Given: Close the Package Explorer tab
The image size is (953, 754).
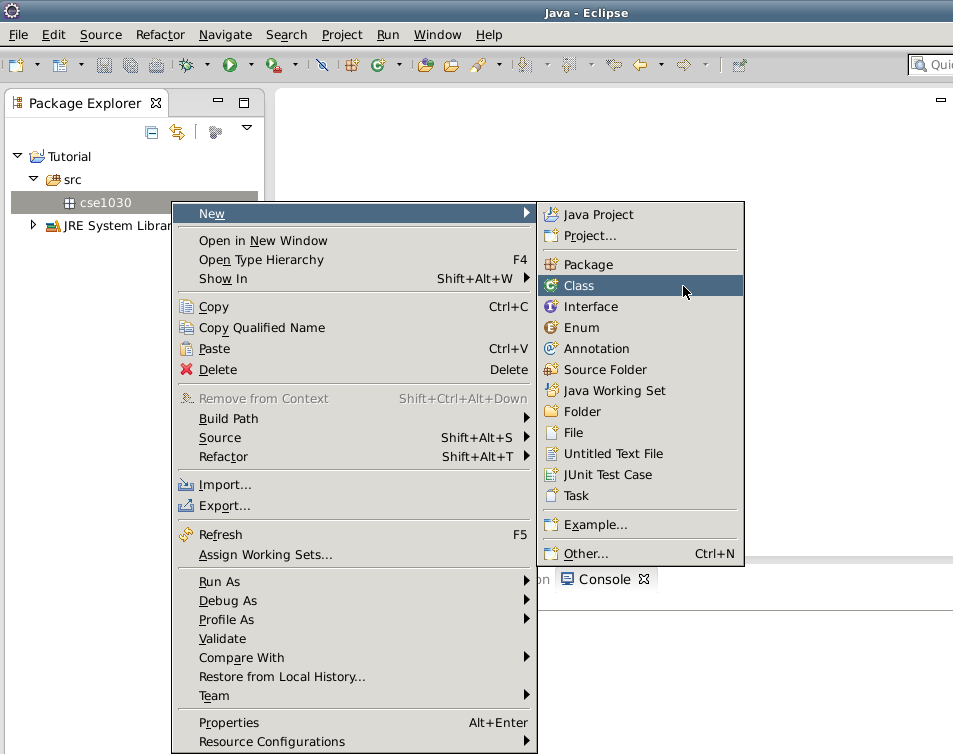Looking at the screenshot, I should pos(156,103).
